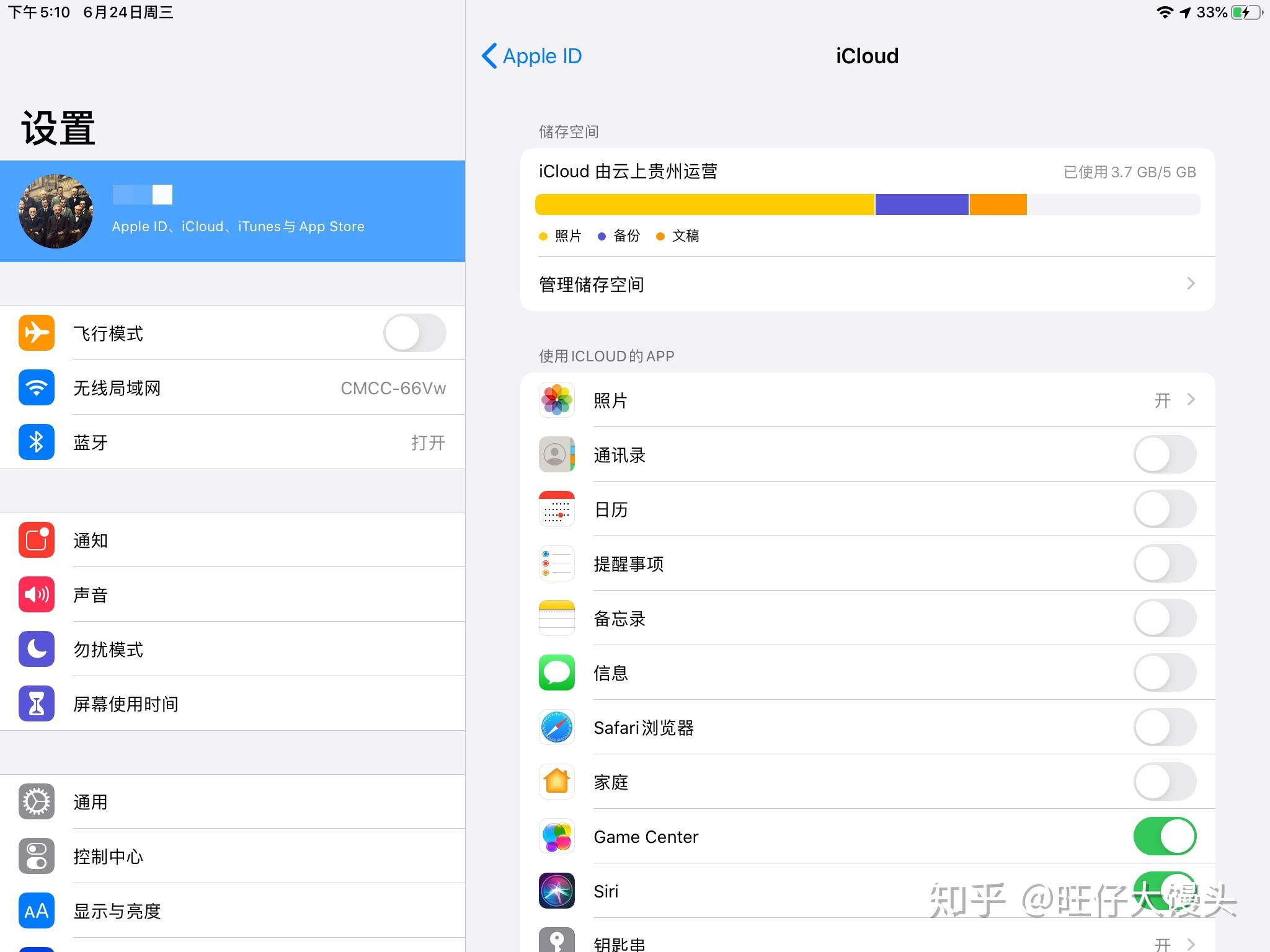Open the 通用 settings row

coord(233,801)
